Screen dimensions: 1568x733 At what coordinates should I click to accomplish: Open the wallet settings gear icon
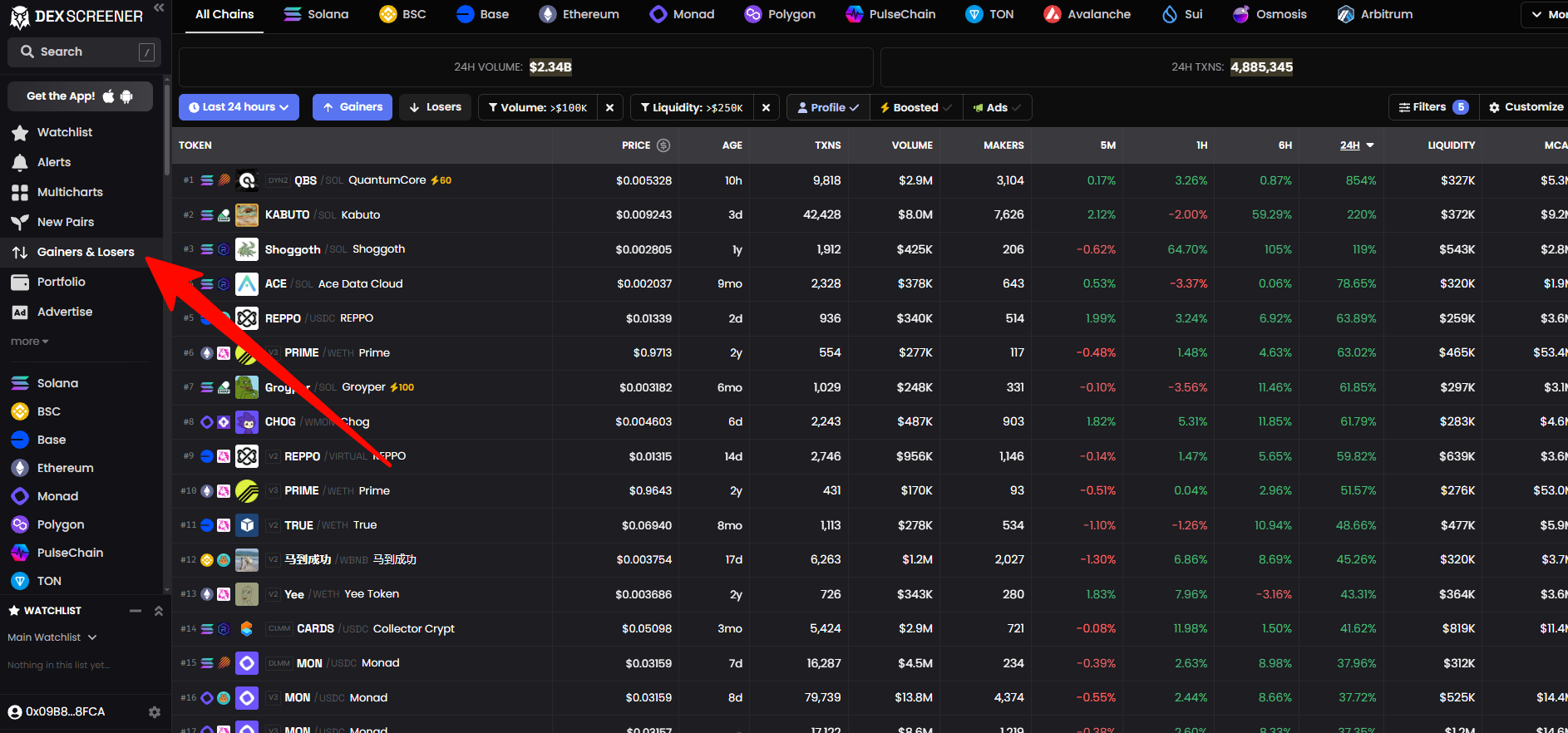point(154,712)
